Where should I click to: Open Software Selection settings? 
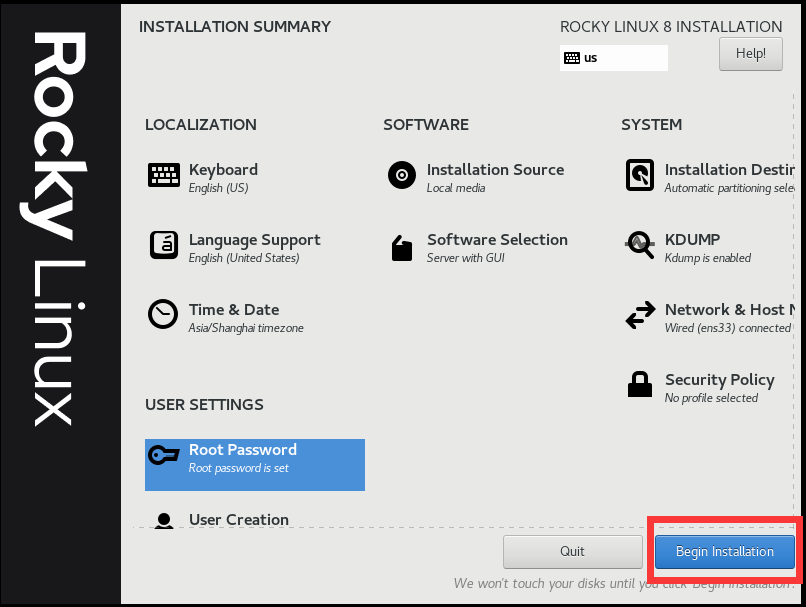pos(497,240)
